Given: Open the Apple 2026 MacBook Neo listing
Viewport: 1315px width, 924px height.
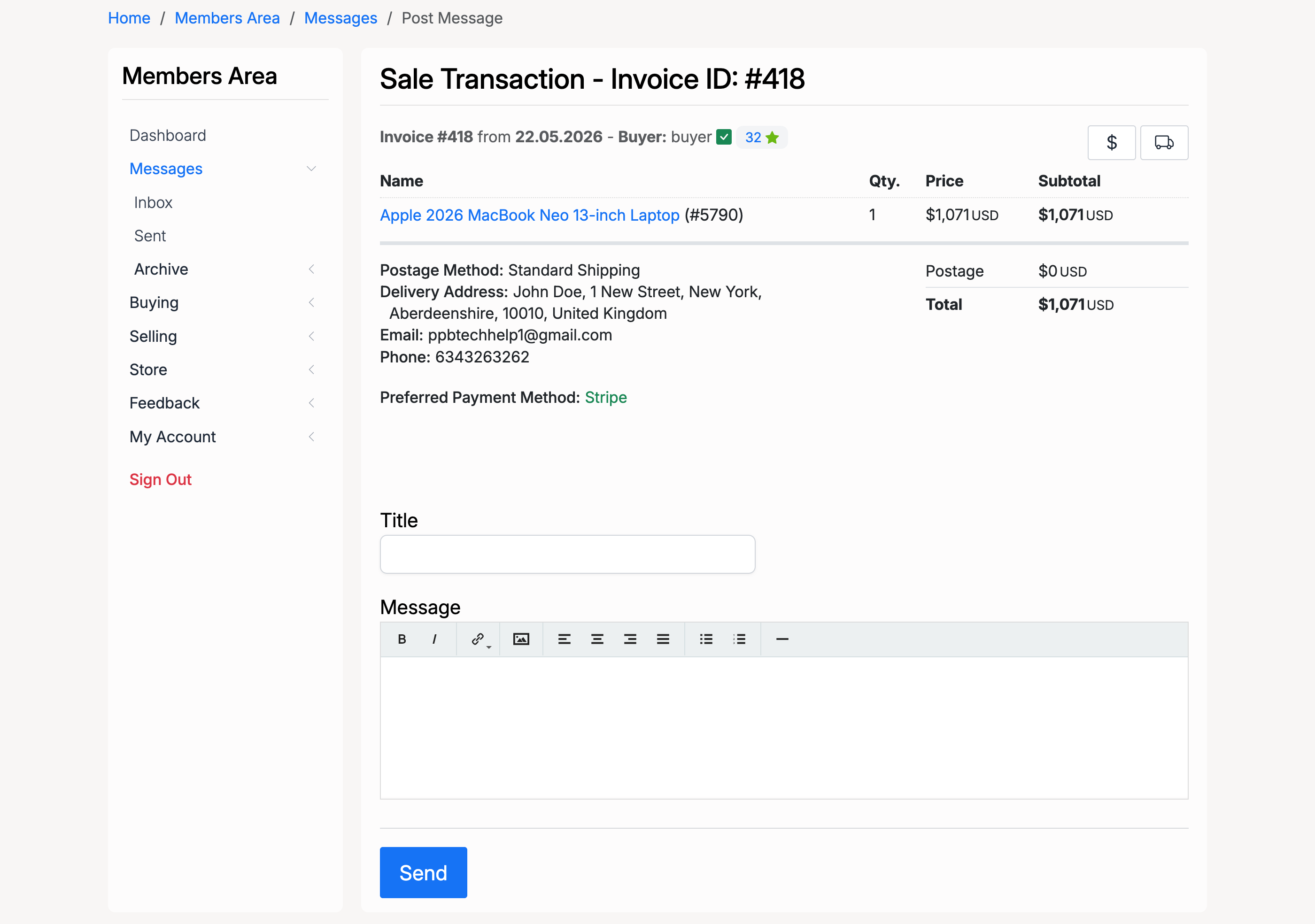Looking at the screenshot, I should (530, 215).
